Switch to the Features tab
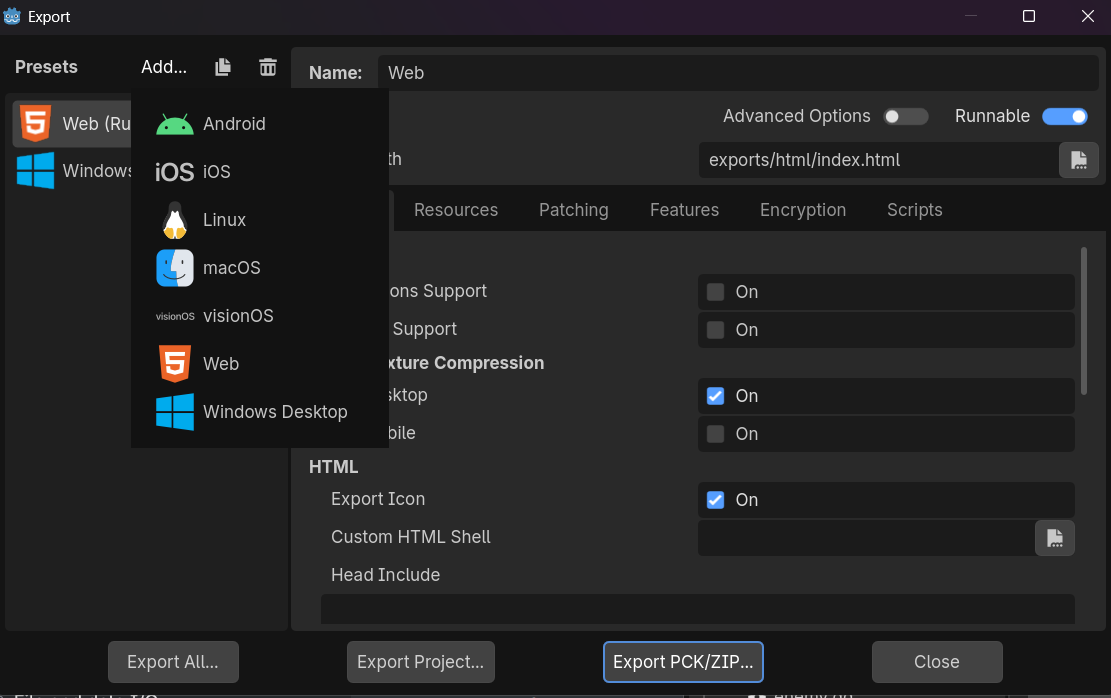1111x698 pixels. (684, 210)
